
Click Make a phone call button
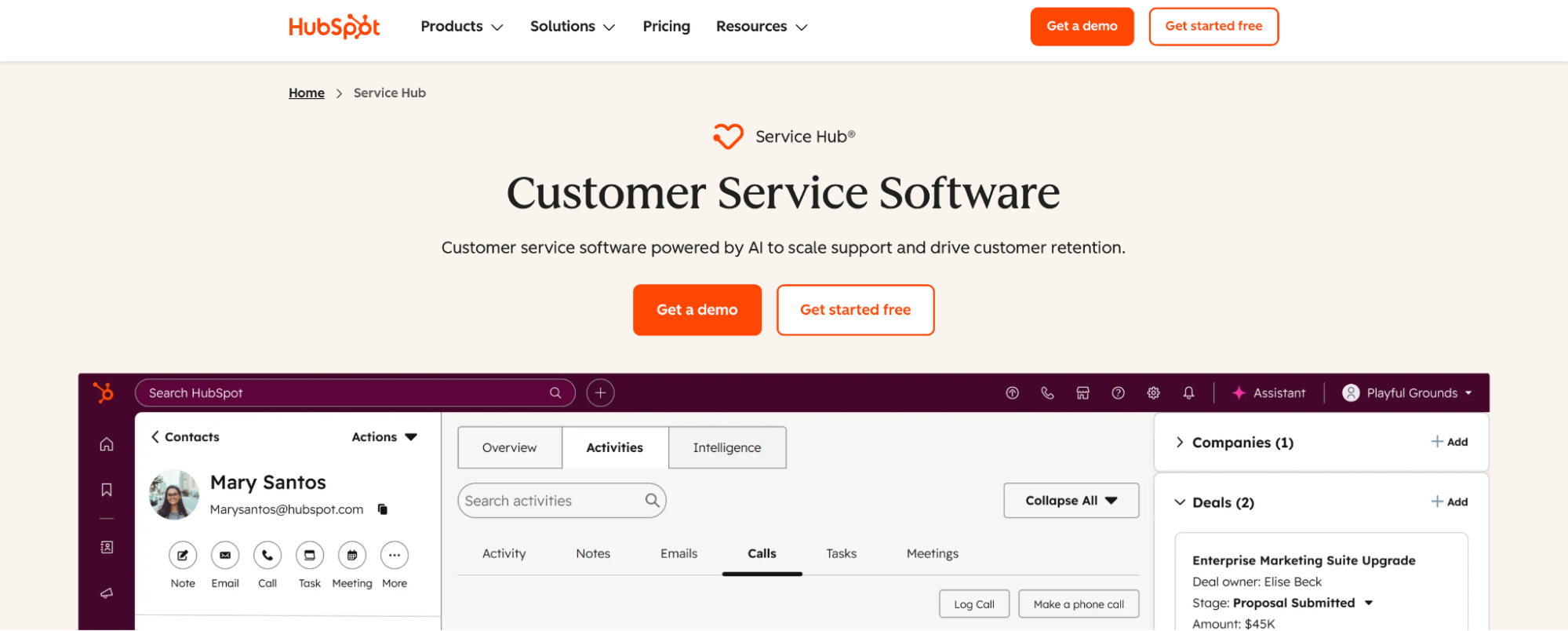[x=1079, y=604]
